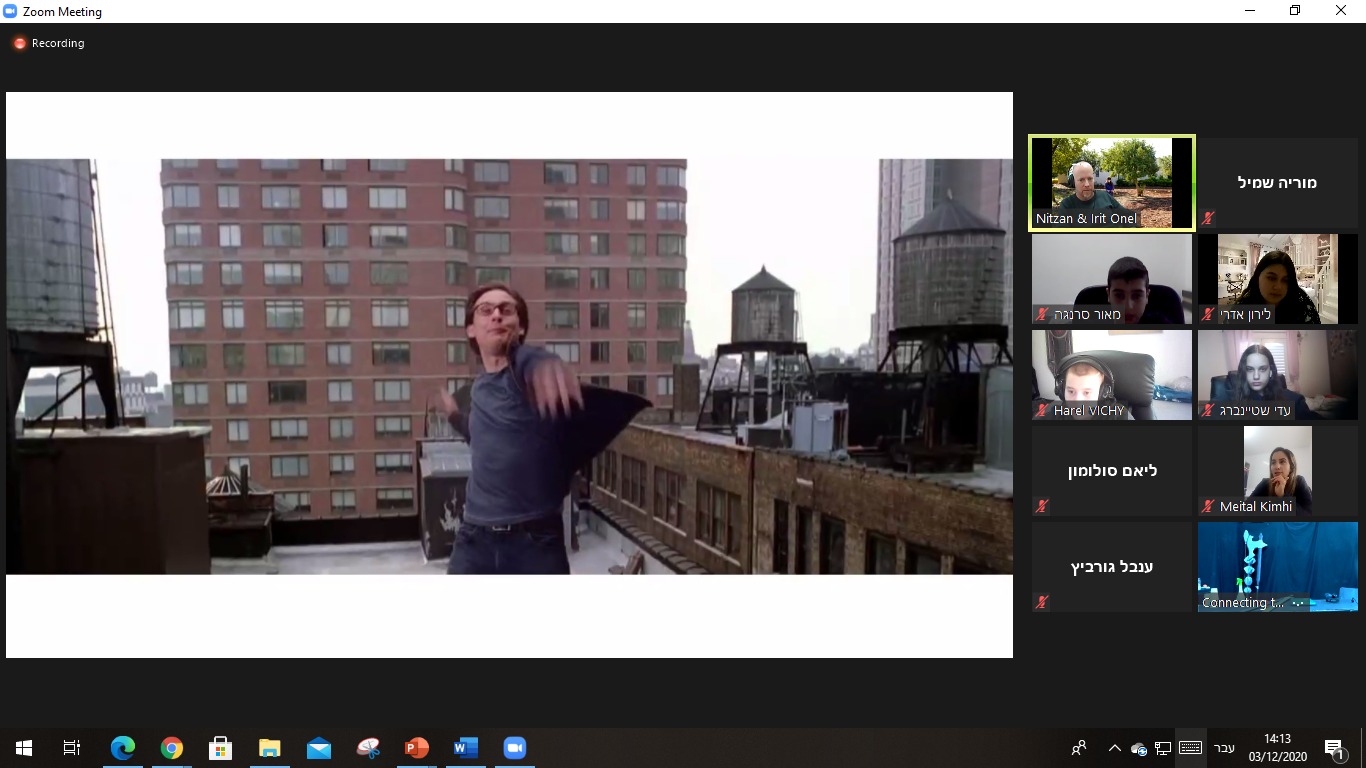
Task: Switch input language from עבר indicator
Action: pyautogui.click(x=1224, y=748)
